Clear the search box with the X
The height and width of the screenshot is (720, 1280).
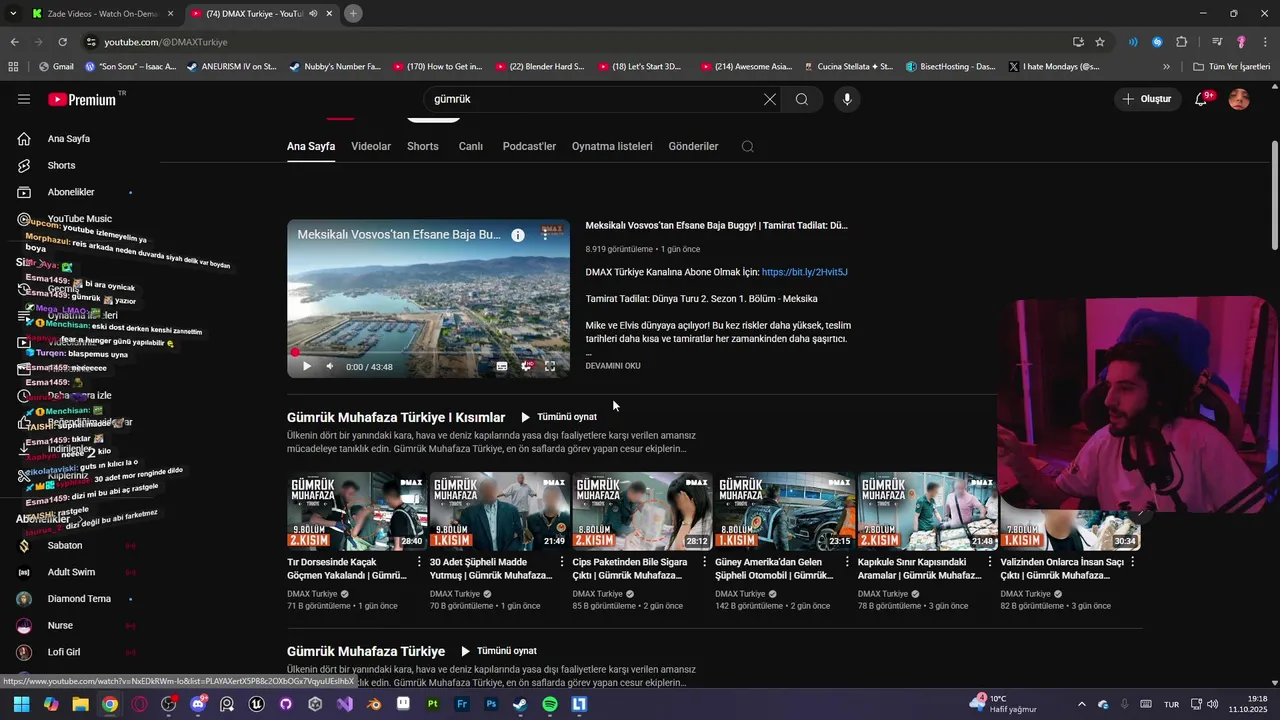[x=769, y=99]
